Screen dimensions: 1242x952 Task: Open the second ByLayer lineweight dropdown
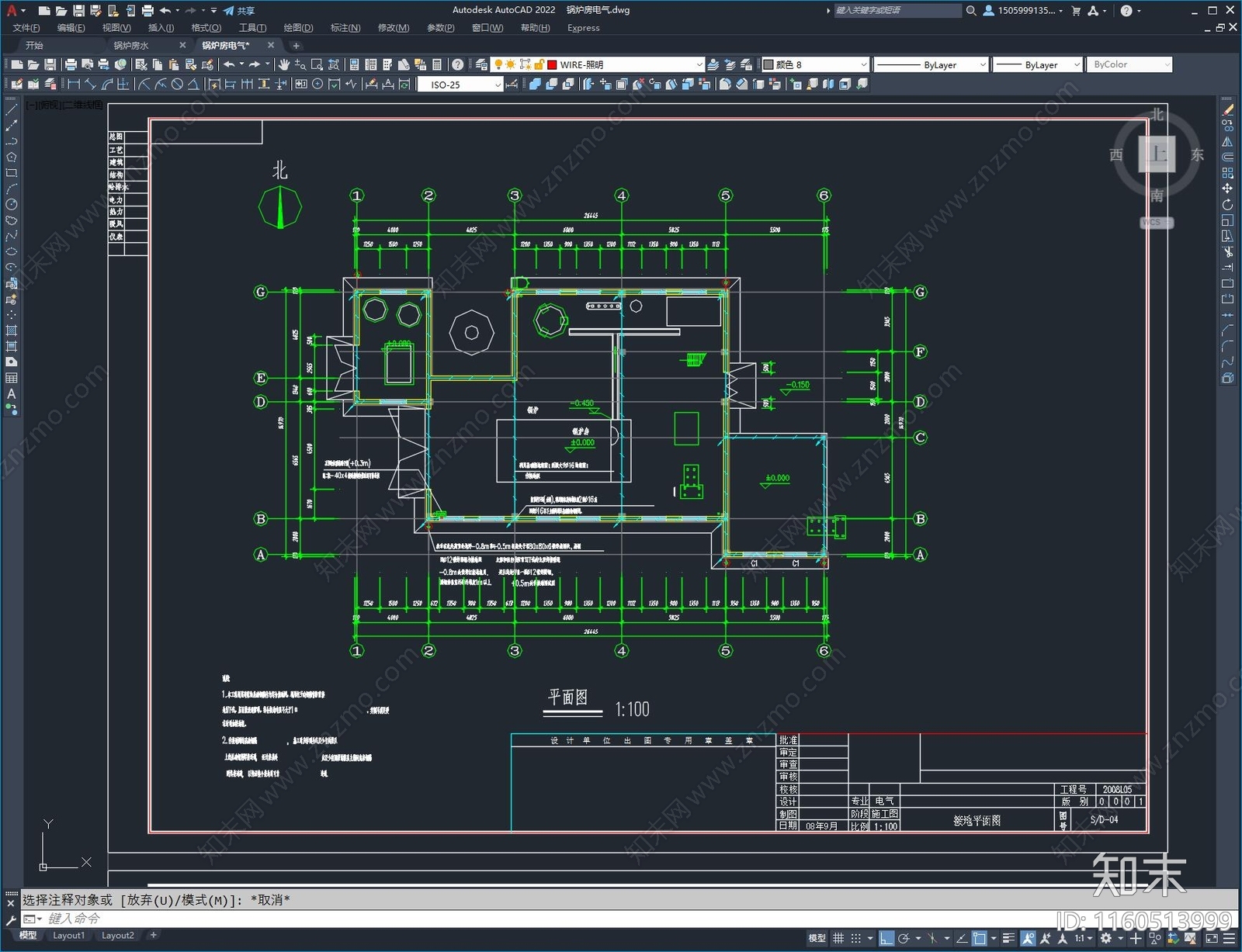click(1076, 64)
